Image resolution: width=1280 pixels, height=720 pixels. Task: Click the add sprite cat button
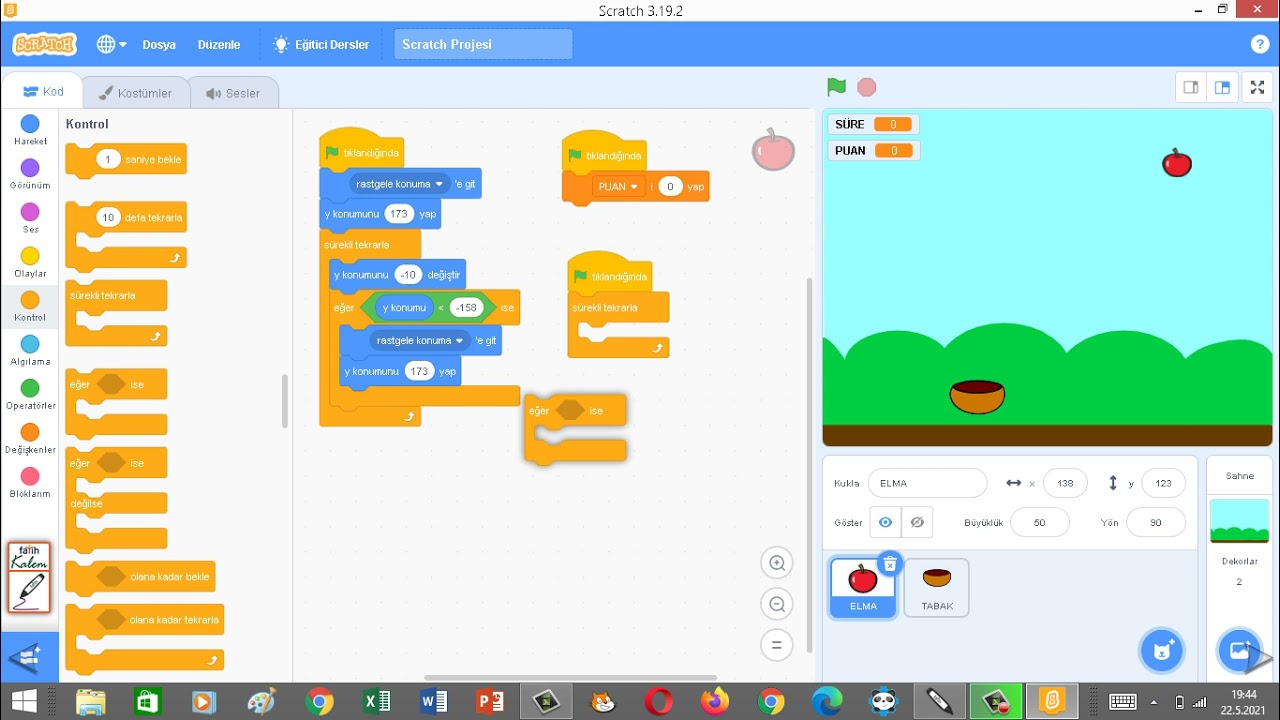(x=1161, y=651)
